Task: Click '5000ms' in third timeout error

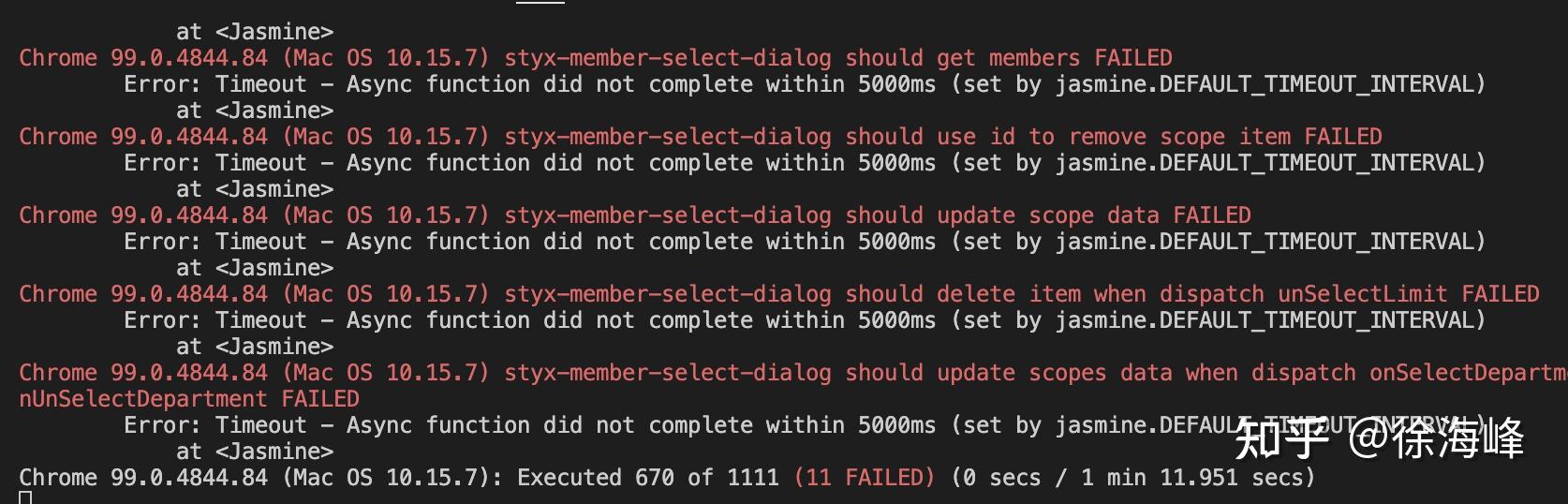Action: pos(896,242)
